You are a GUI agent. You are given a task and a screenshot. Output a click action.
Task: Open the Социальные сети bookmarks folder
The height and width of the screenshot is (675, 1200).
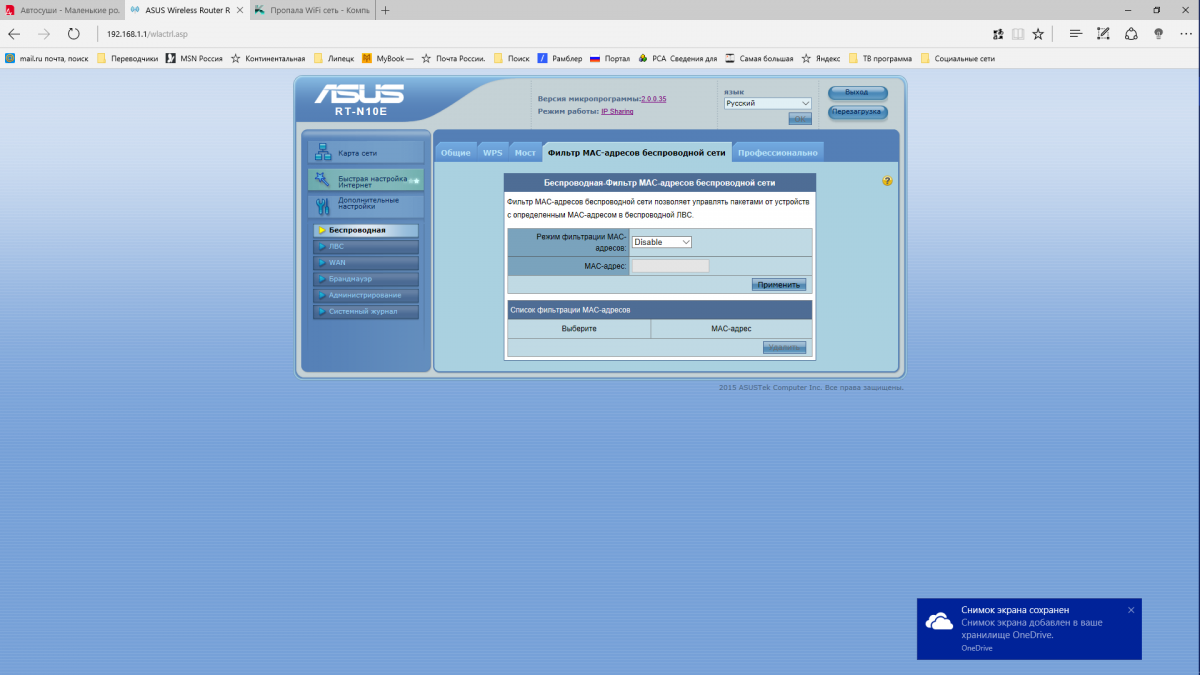pyautogui.click(x=958, y=58)
